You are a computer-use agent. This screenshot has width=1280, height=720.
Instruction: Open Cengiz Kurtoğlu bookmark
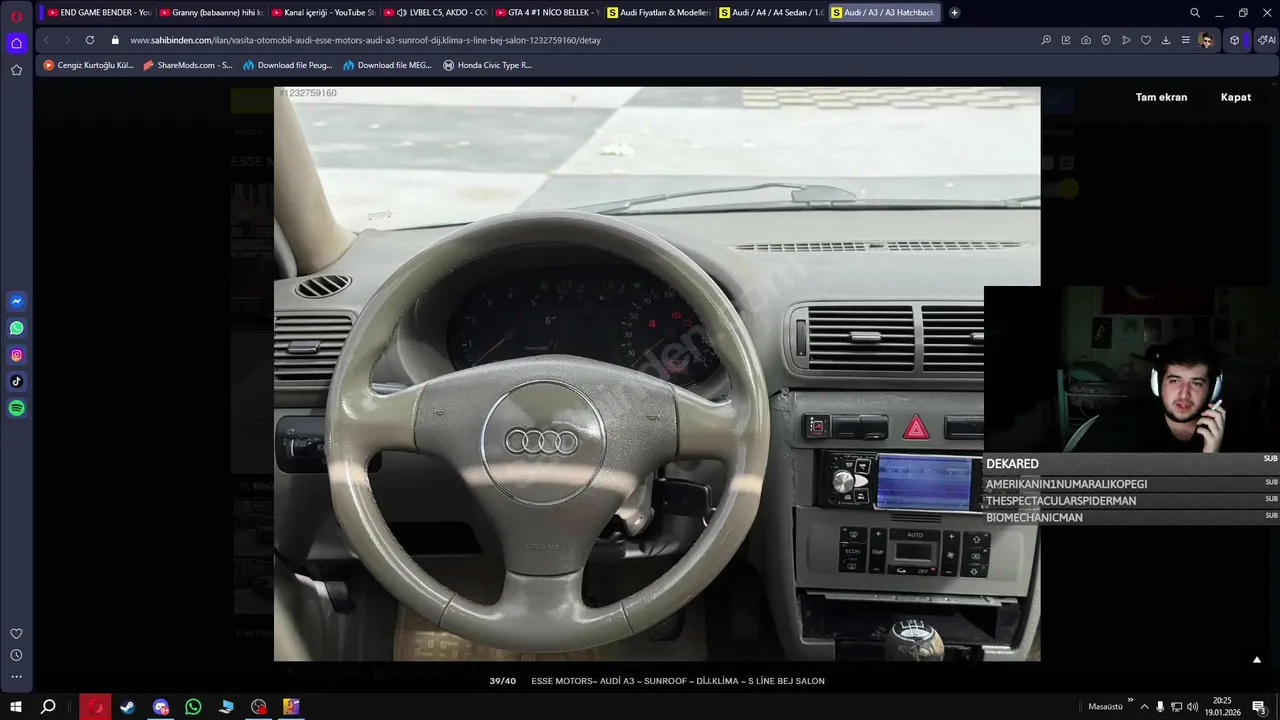pos(88,65)
